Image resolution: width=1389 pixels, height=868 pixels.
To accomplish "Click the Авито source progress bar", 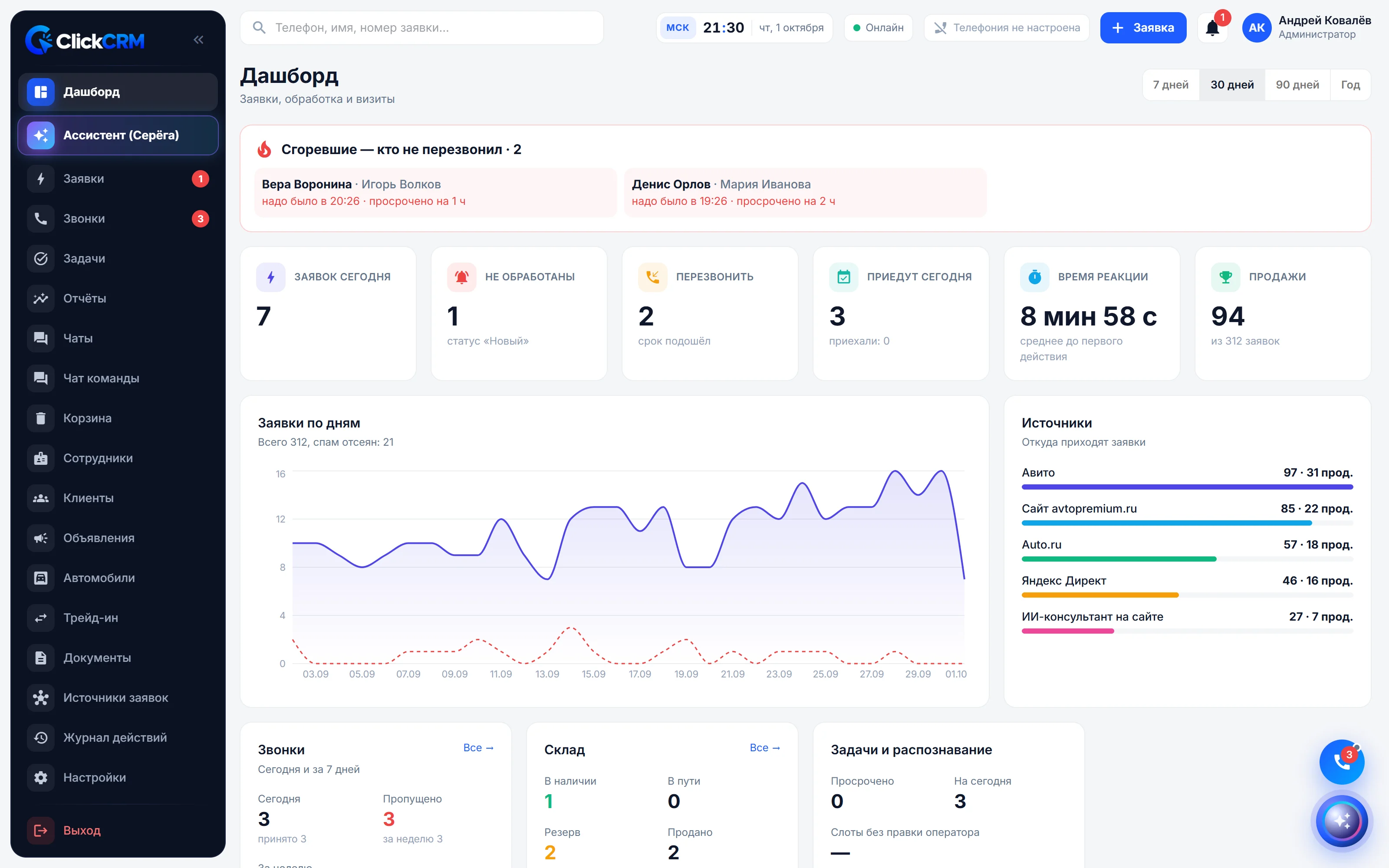I will pos(1187,487).
